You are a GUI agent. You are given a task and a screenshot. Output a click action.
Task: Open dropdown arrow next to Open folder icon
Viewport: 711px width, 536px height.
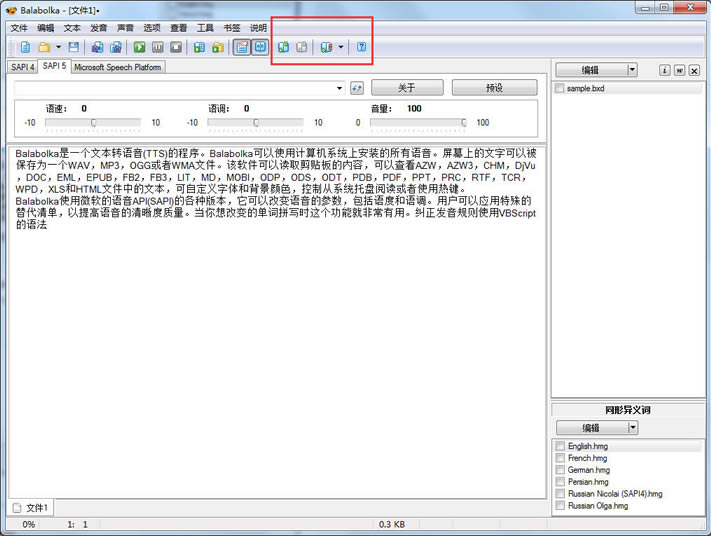pyautogui.click(x=58, y=47)
